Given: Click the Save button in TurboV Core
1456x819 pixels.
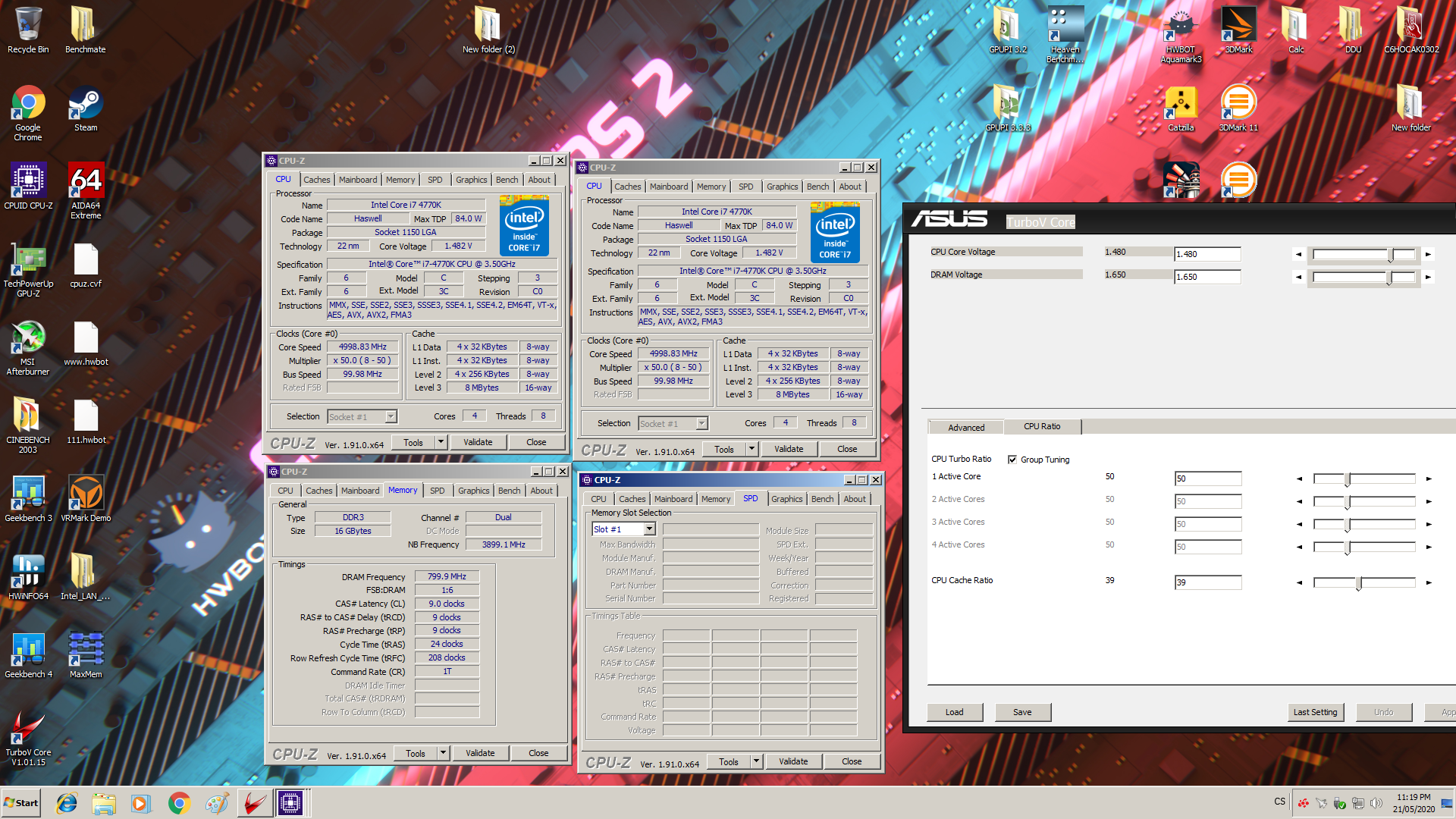Looking at the screenshot, I should click(1022, 712).
